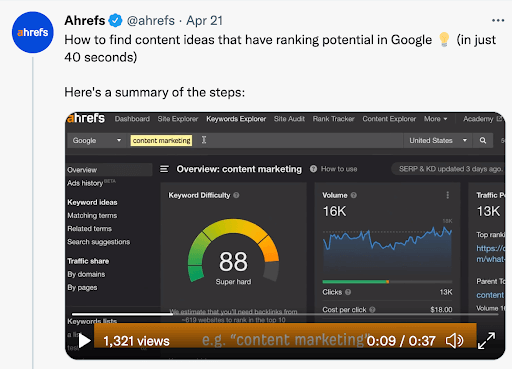
Task: Click the Keyword ideas sidebar heading
Action: click(92, 202)
